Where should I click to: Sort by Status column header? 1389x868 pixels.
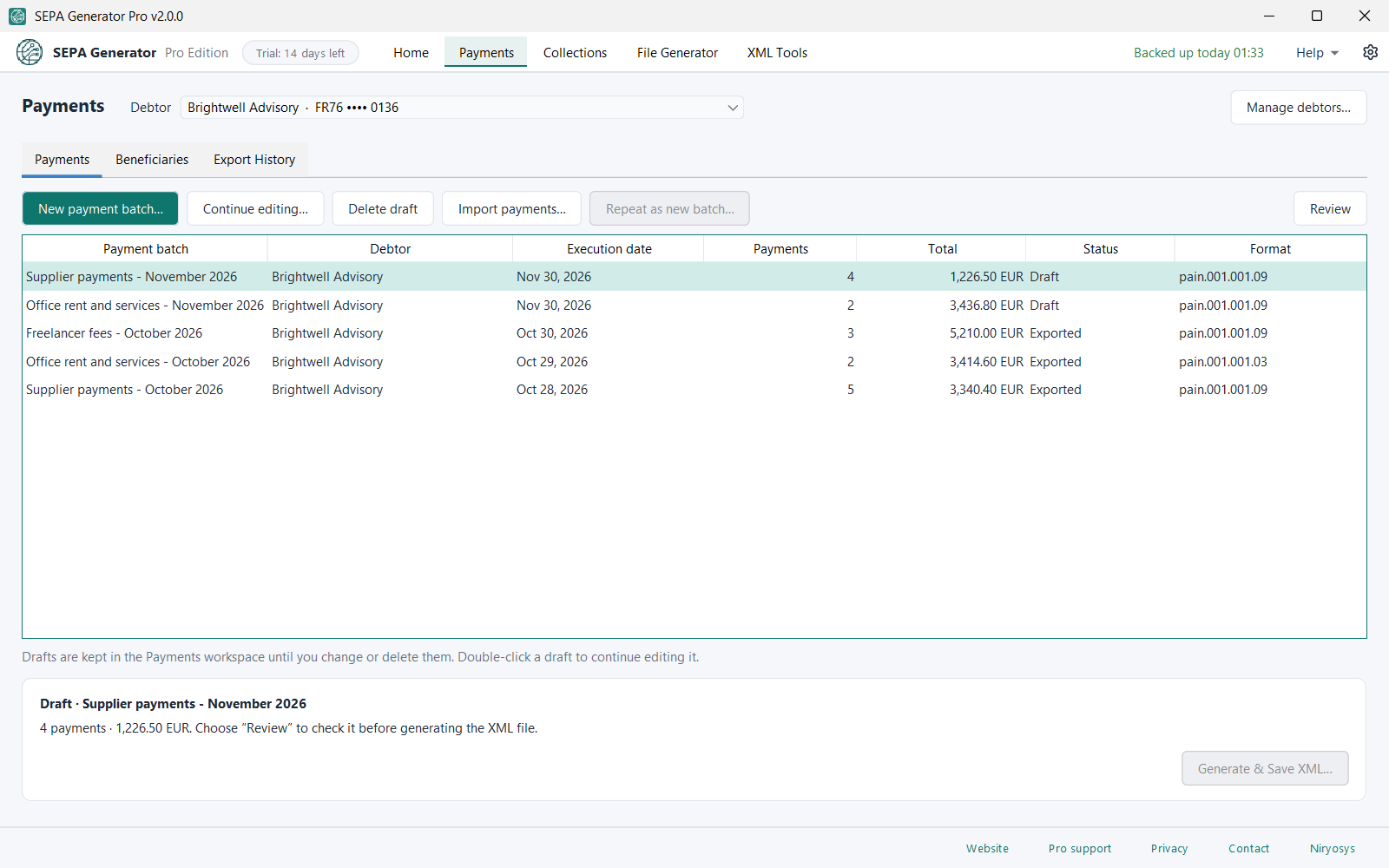pos(1100,249)
